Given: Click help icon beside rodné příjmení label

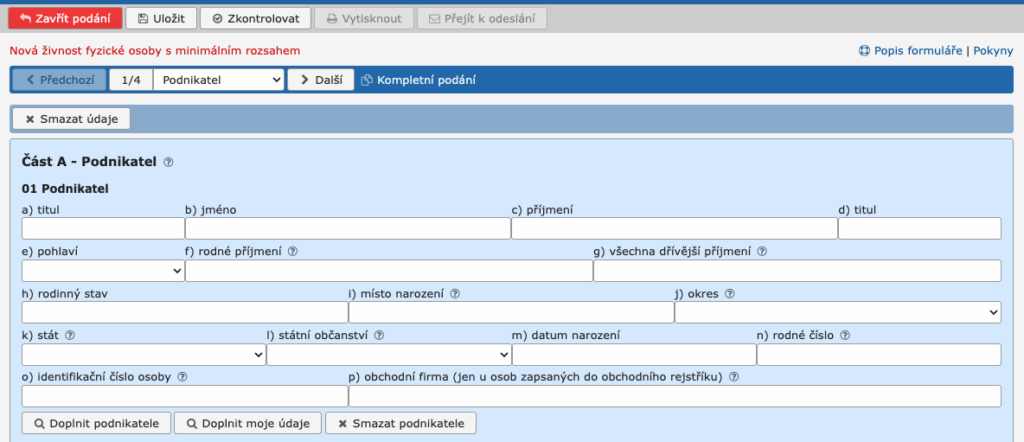Looking at the screenshot, I should click(x=293, y=252).
